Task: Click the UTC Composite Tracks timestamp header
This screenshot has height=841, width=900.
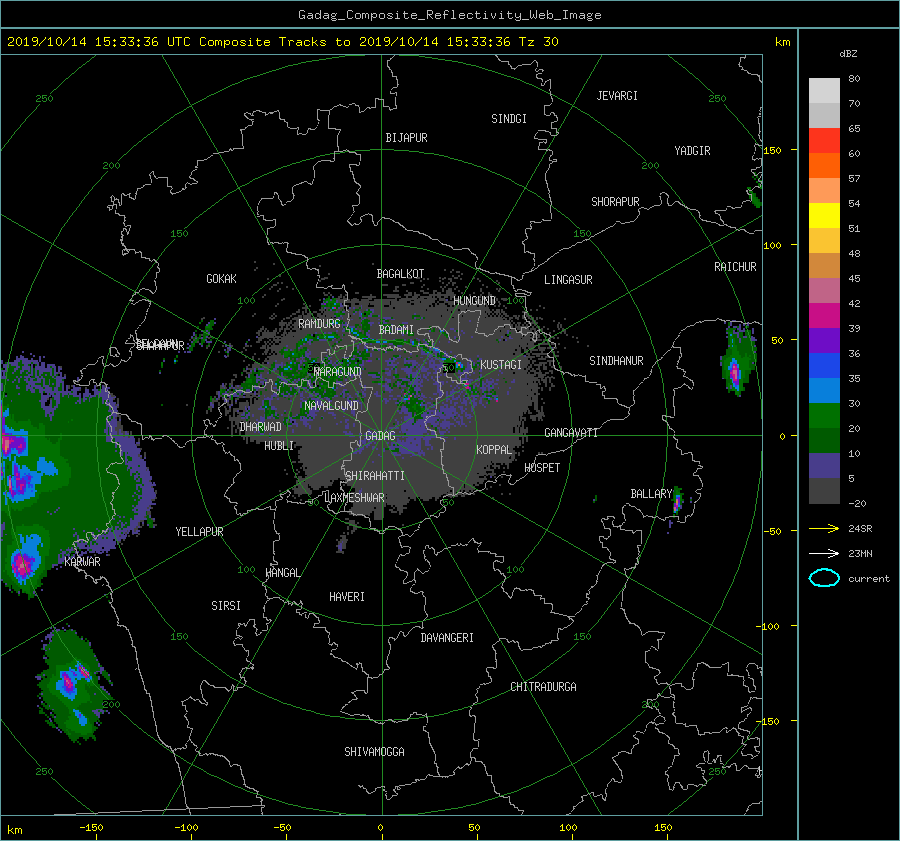Action: point(282,42)
